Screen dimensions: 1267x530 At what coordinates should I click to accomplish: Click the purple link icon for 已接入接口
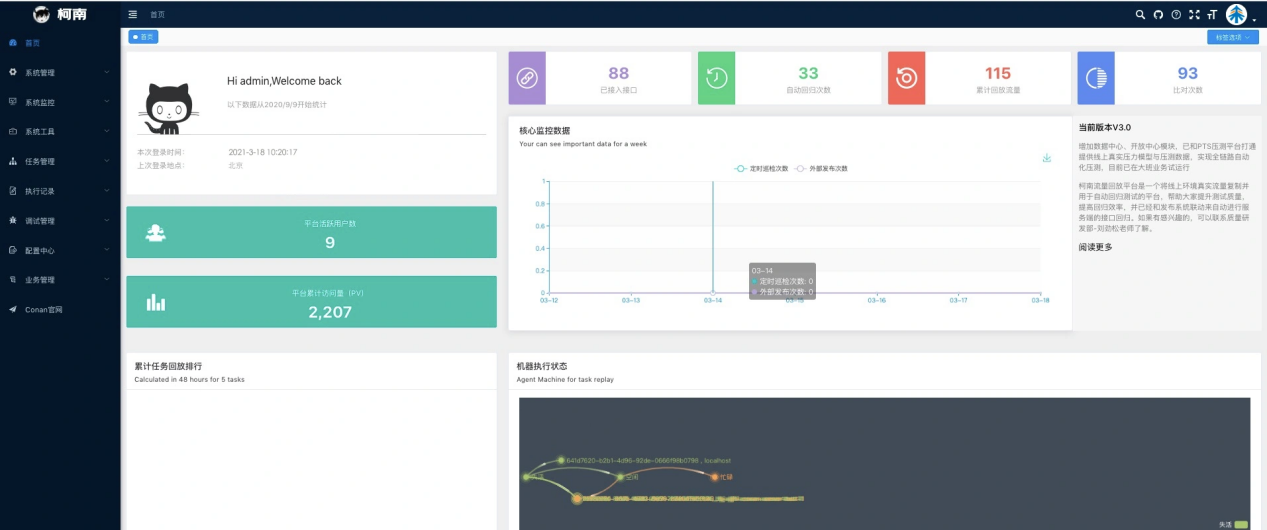tap(527, 78)
